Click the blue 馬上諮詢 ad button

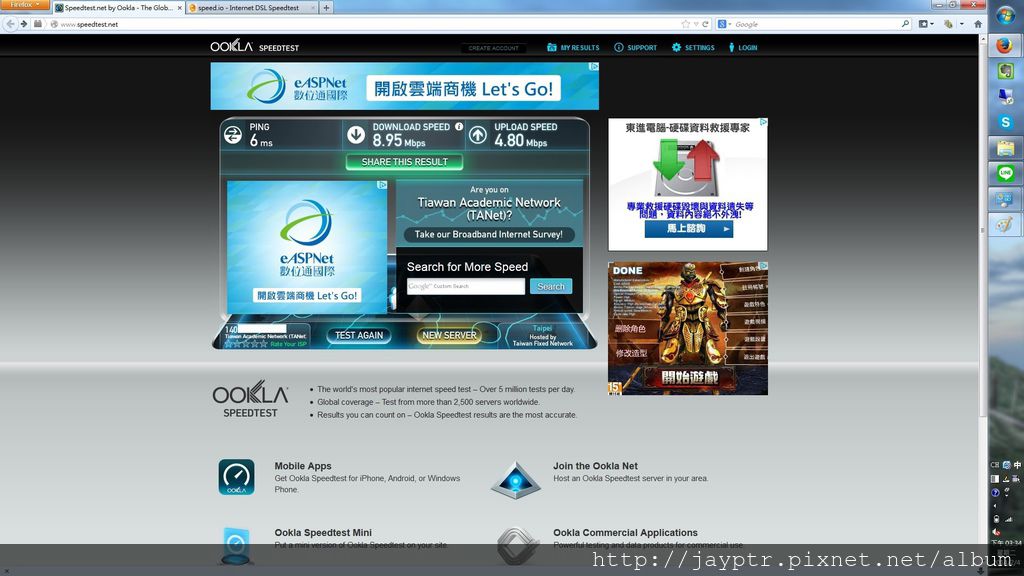tap(688, 229)
